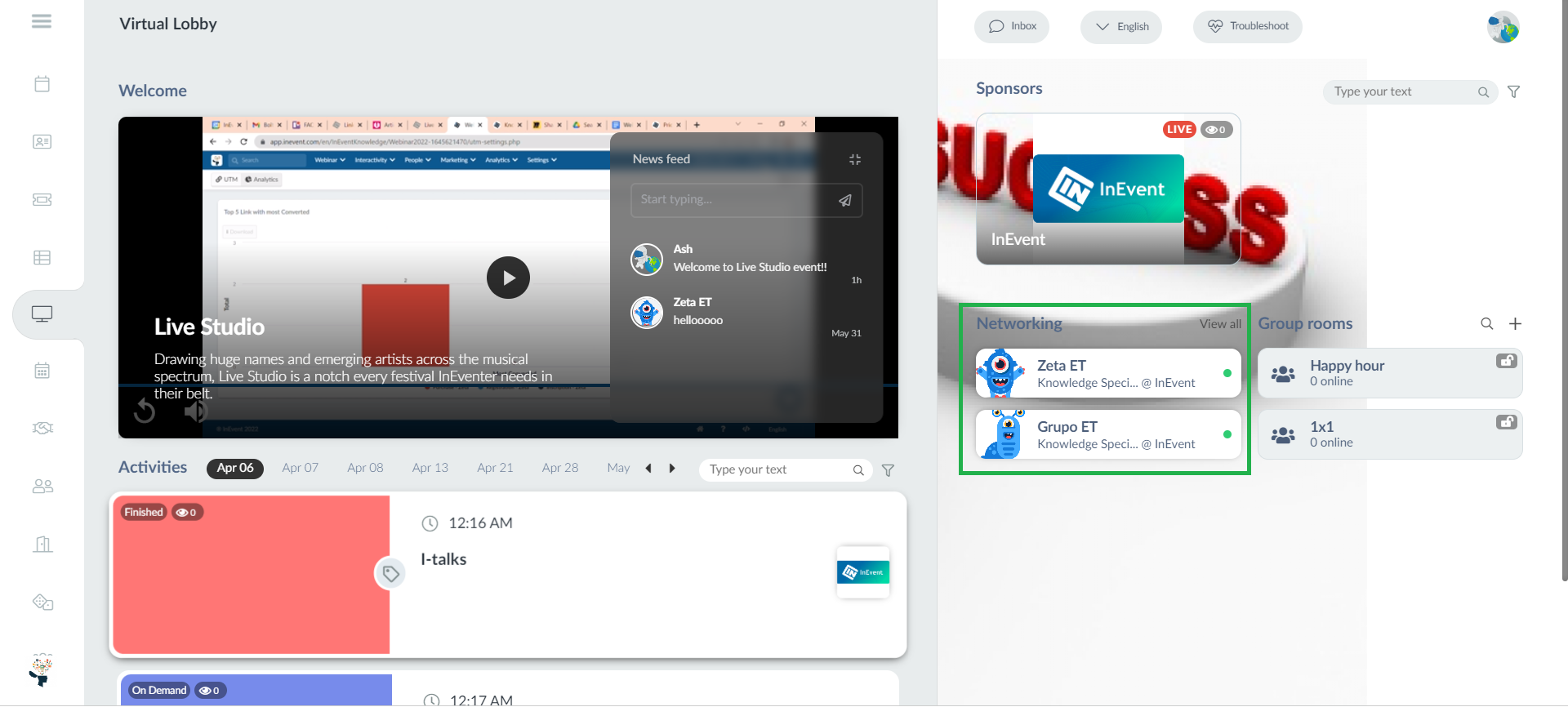Join the Happy hour group room
Viewport: 1568px width, 707px height.
point(1390,373)
